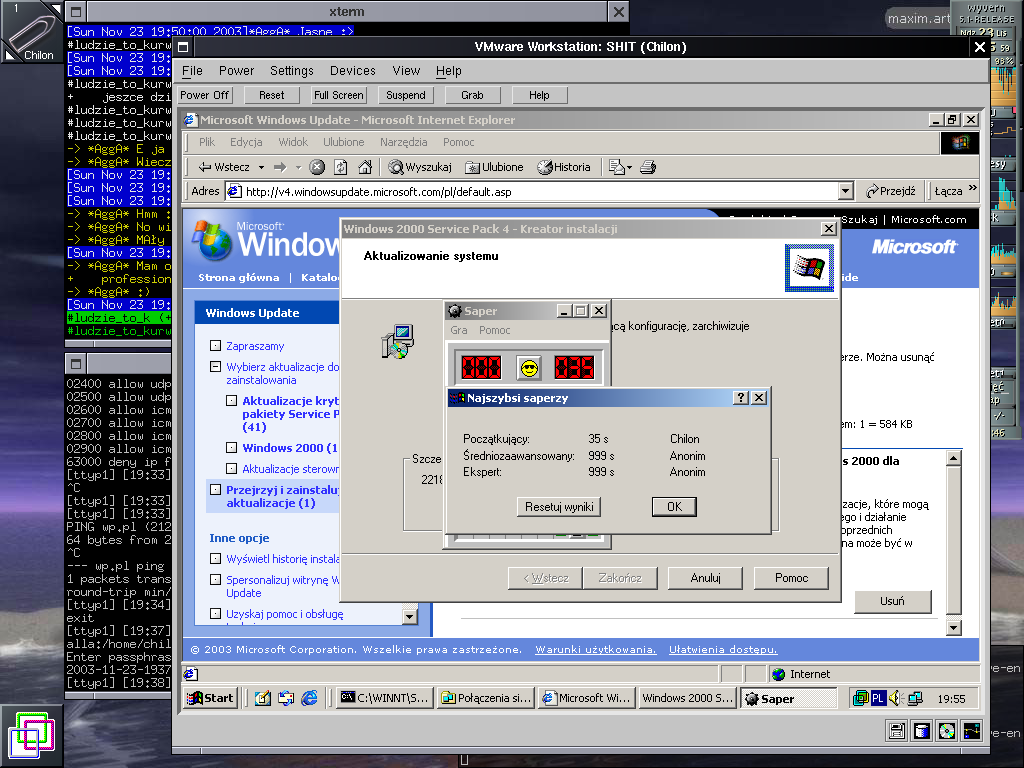1024x768 pixels.
Task: Open the address bar URL dropdown
Action: pyautogui.click(x=845, y=191)
